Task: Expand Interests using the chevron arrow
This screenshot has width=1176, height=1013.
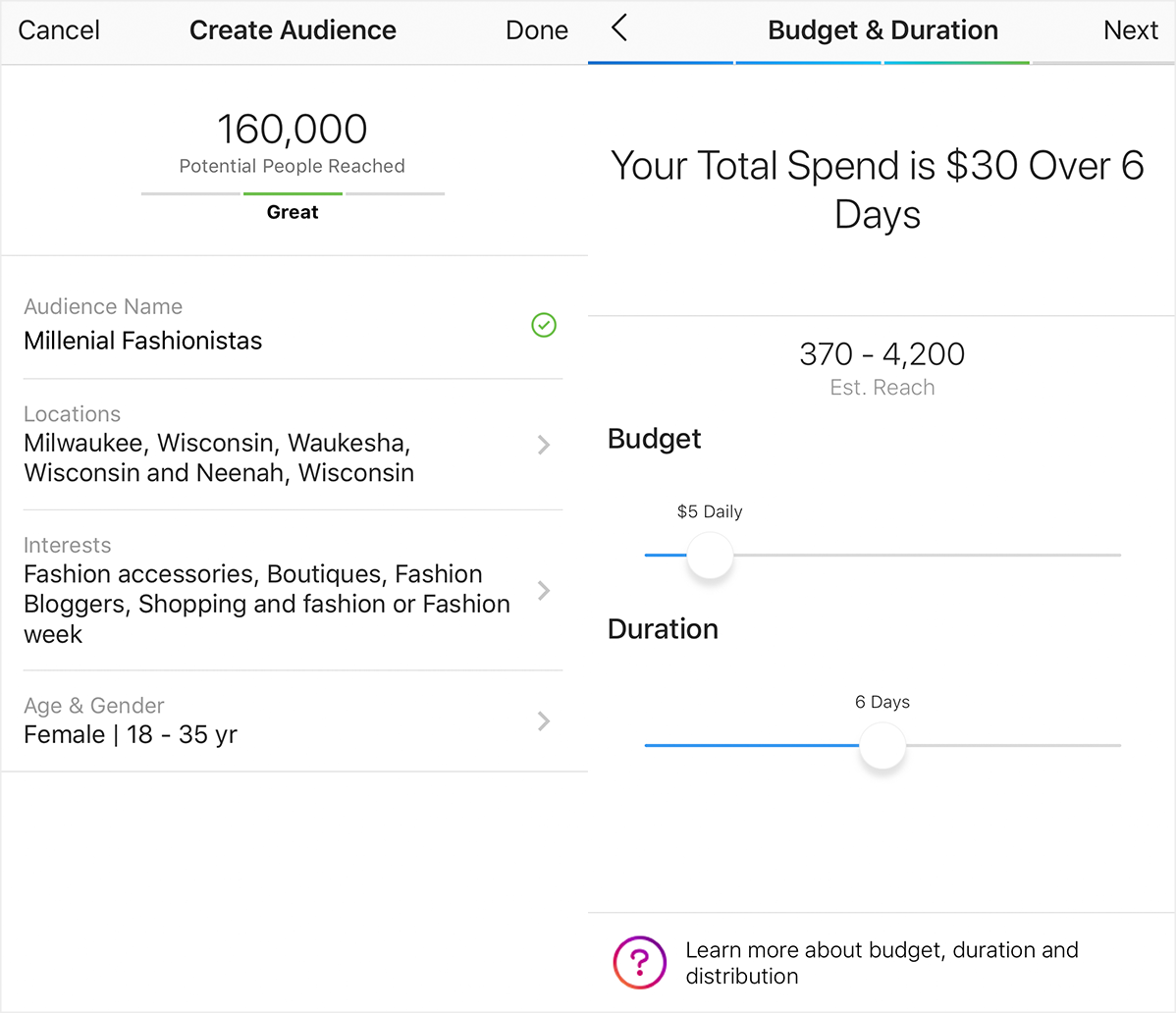Action: coord(544,590)
